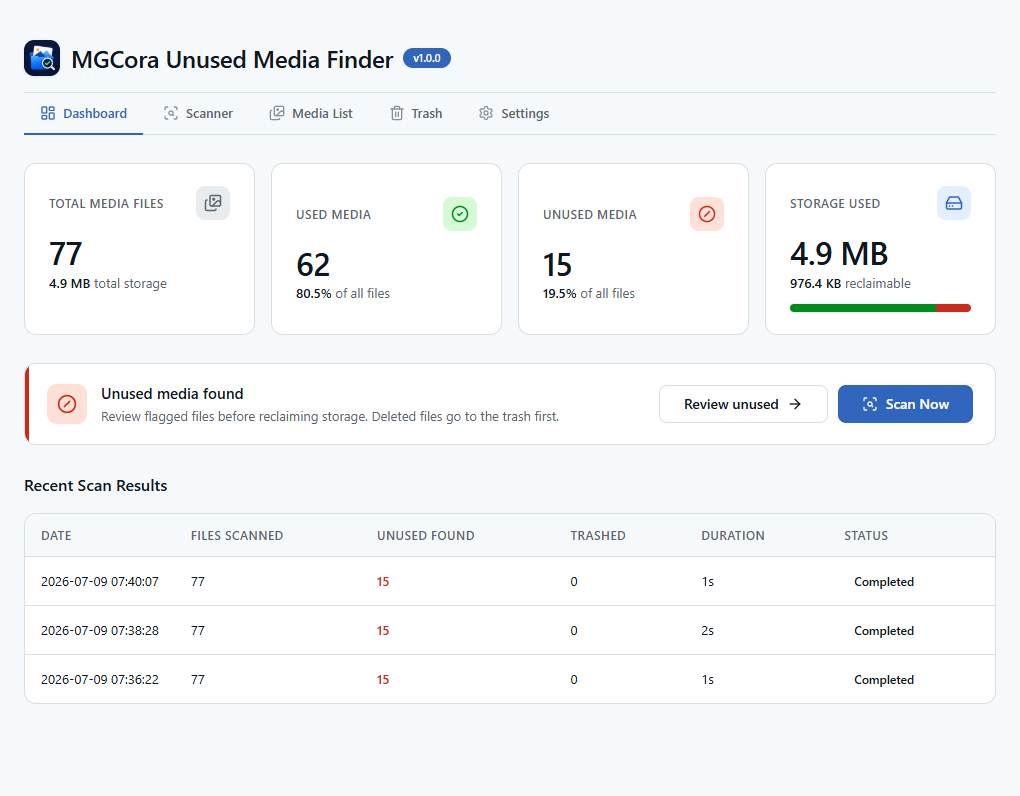Click the 19.5% of all files text
This screenshot has height=796, width=1020.
(589, 293)
